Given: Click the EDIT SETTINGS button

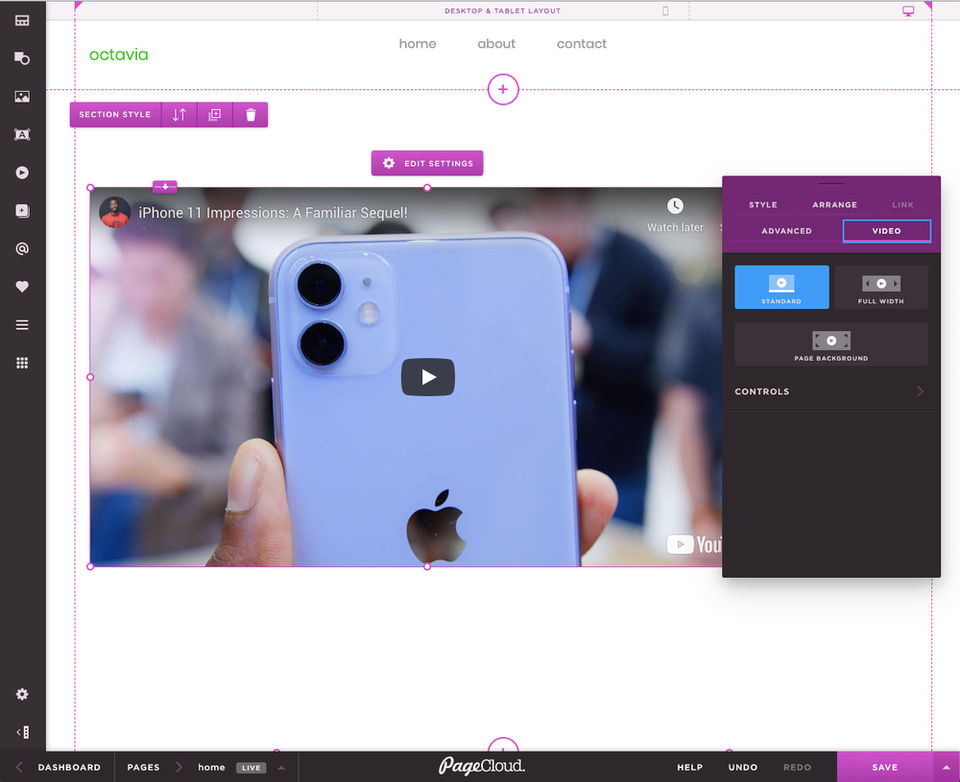Looking at the screenshot, I should tap(427, 164).
